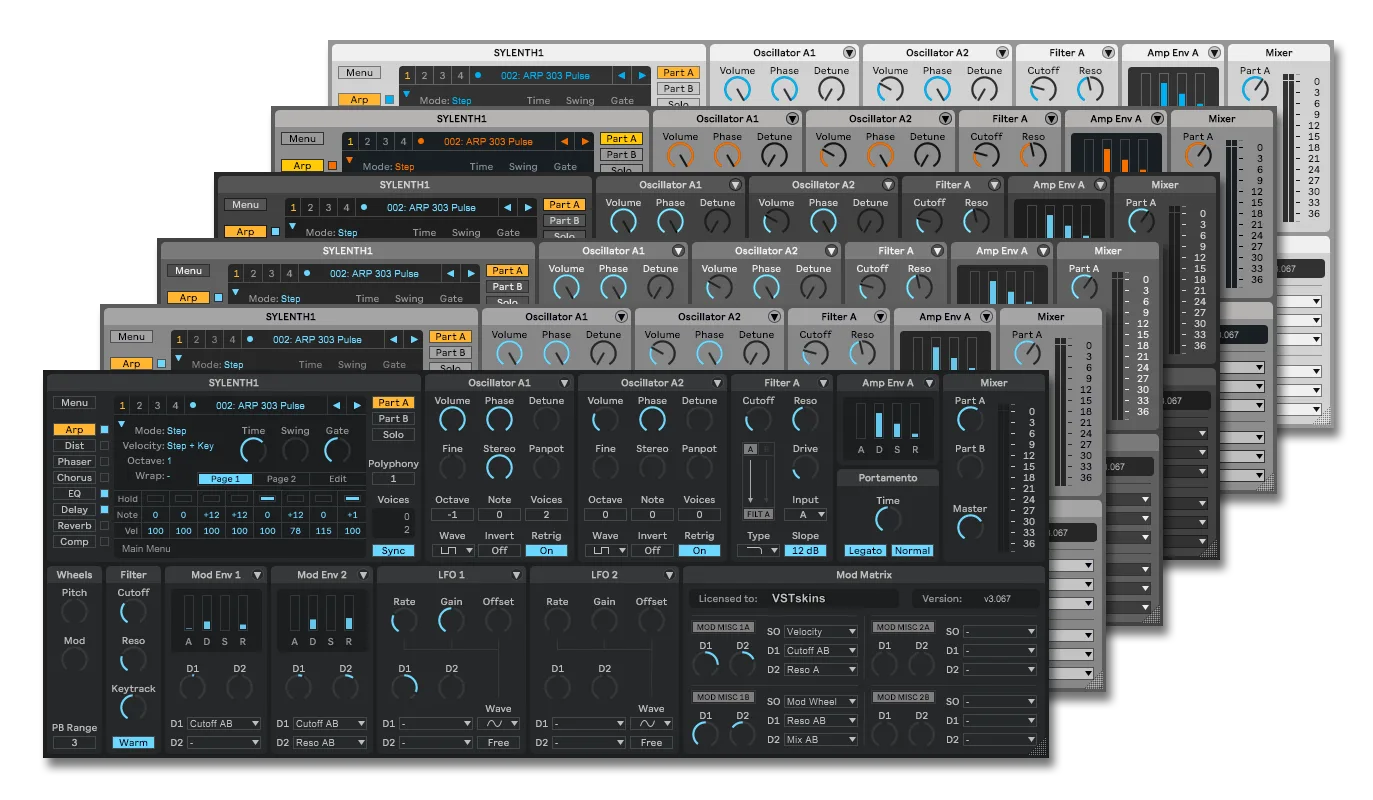Click the PB Range value field
The image size is (1373, 800).
(75, 743)
